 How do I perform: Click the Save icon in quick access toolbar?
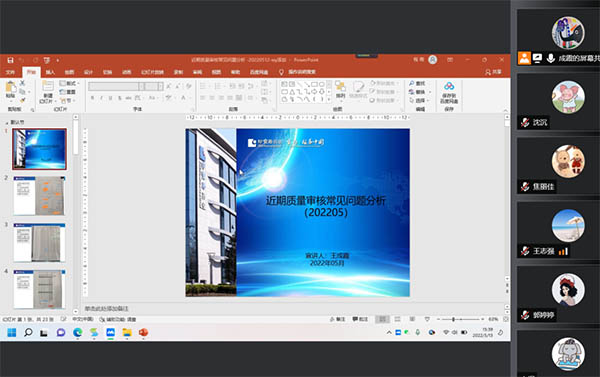click(x=10, y=60)
